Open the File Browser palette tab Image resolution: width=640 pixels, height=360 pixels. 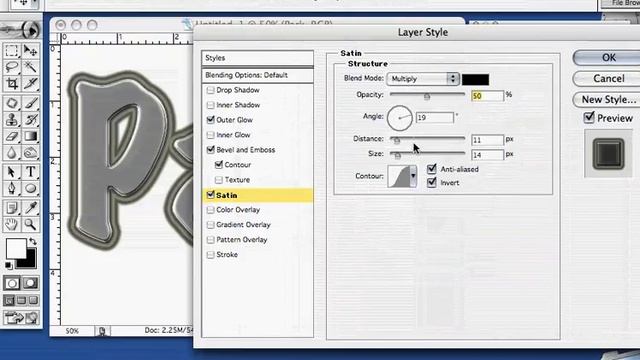(620, 4)
